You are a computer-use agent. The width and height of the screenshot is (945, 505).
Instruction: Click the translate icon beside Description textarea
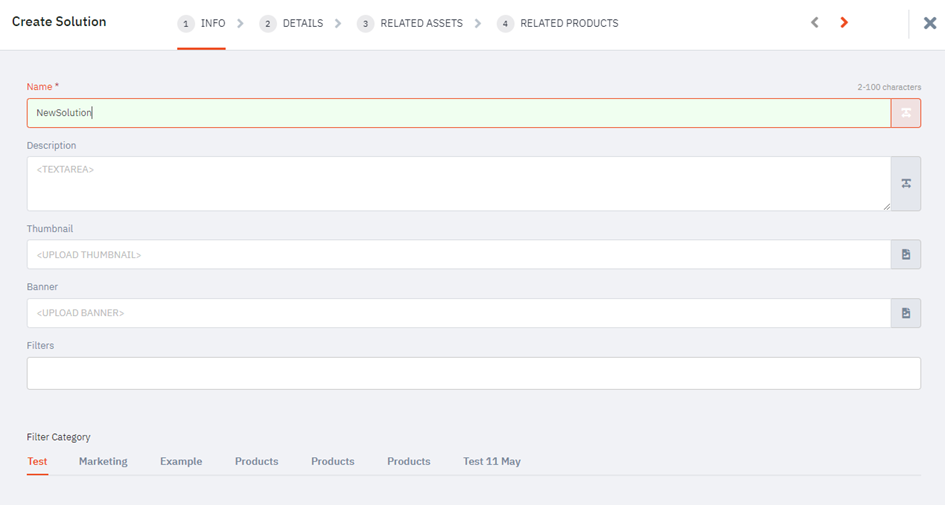[906, 184]
